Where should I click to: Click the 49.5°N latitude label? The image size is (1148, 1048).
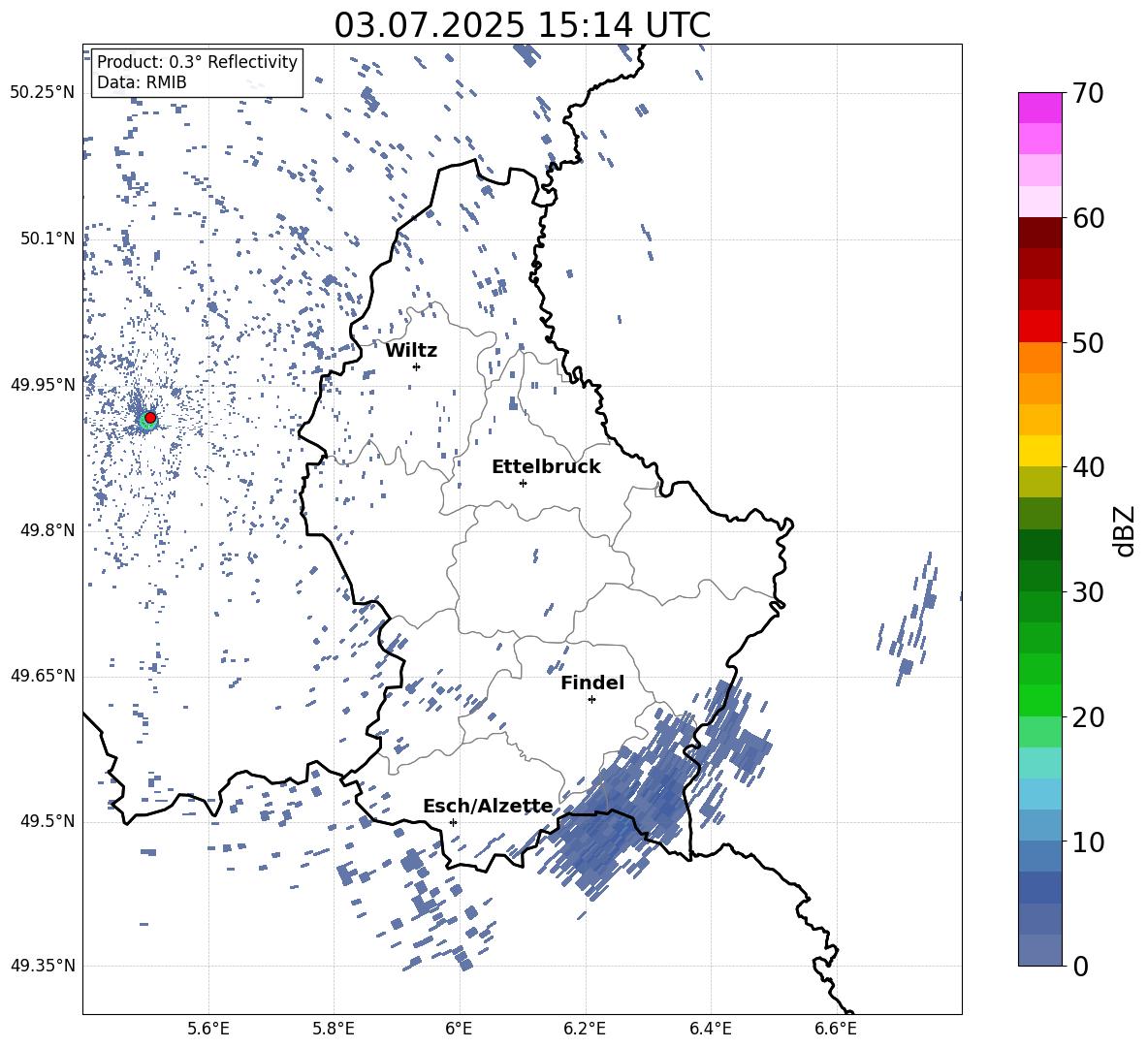48,821
